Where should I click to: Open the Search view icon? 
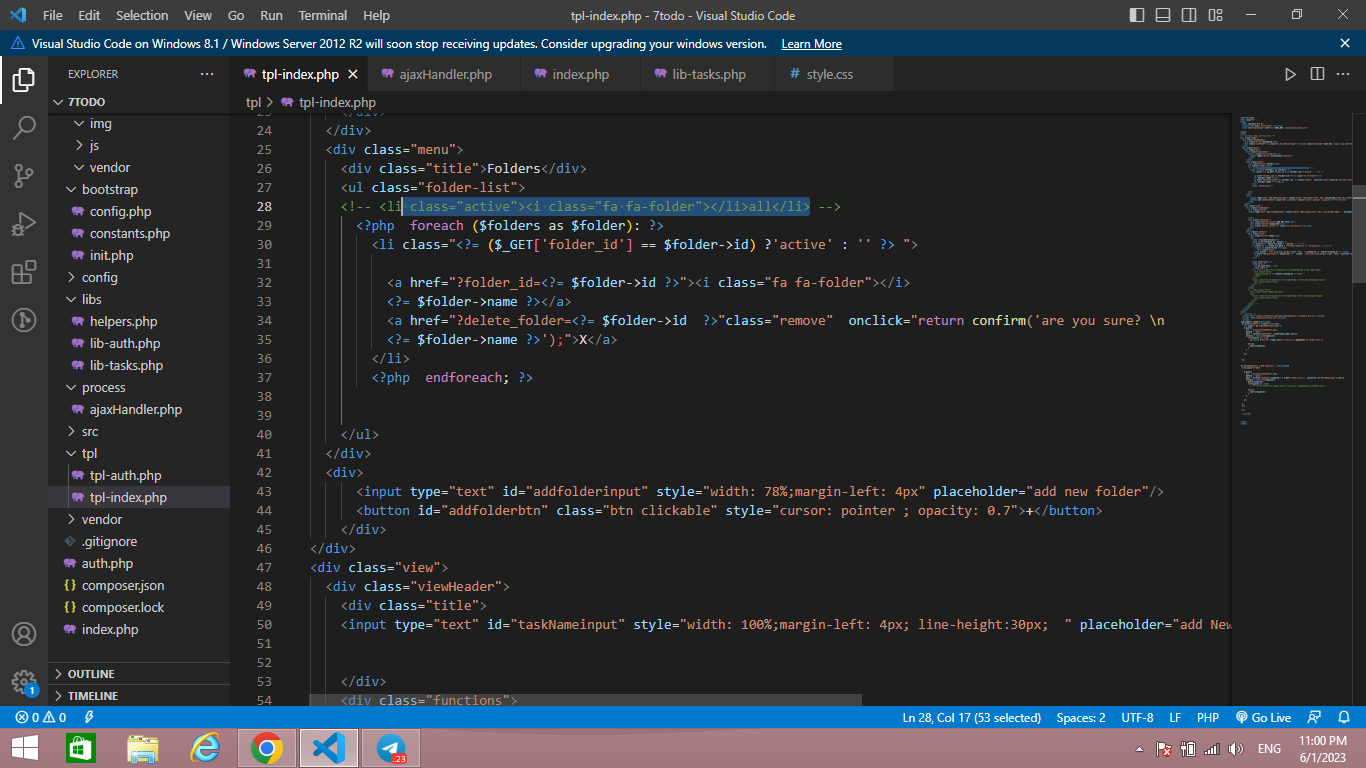(x=24, y=128)
